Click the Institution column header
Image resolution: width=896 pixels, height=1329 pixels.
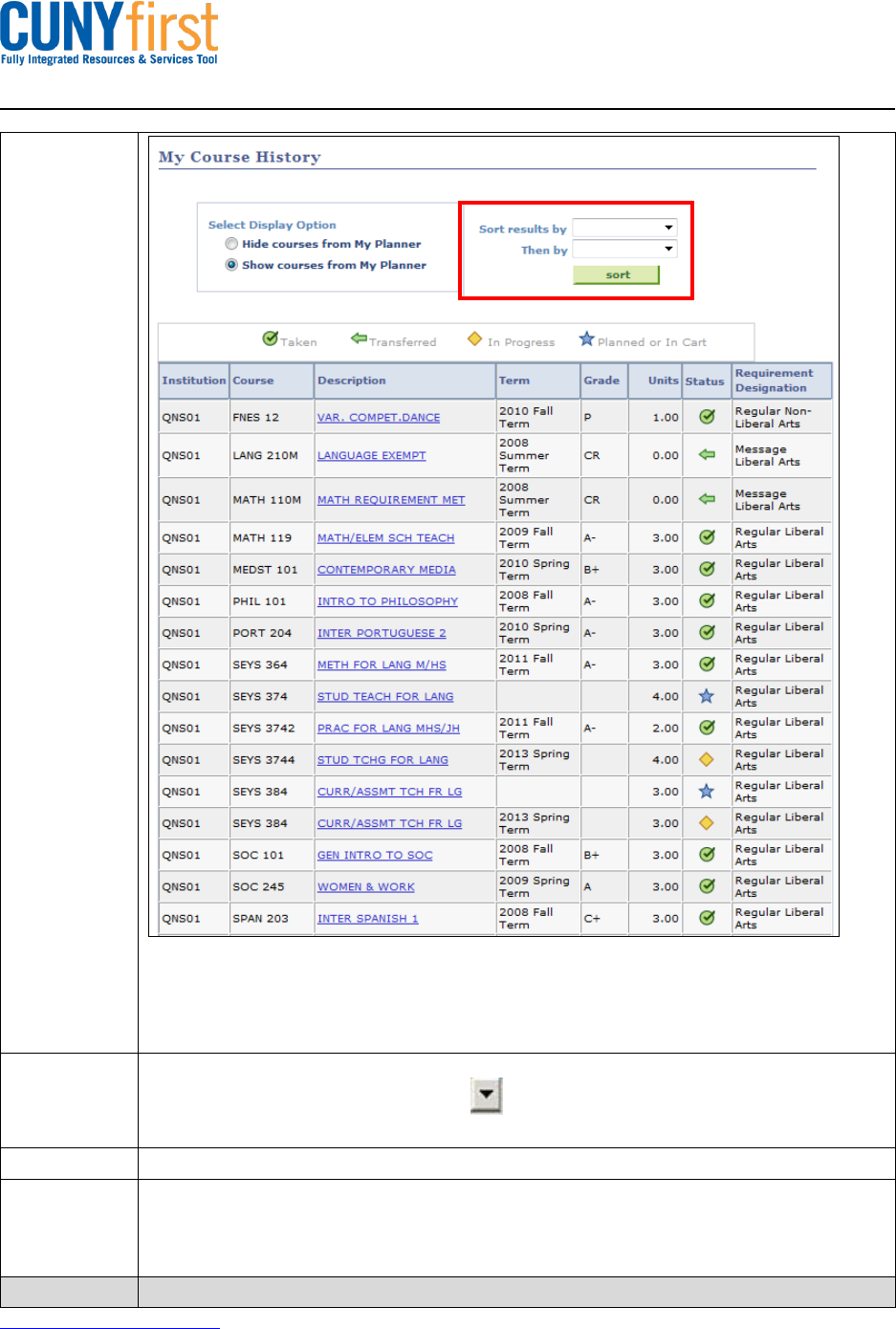(x=194, y=381)
